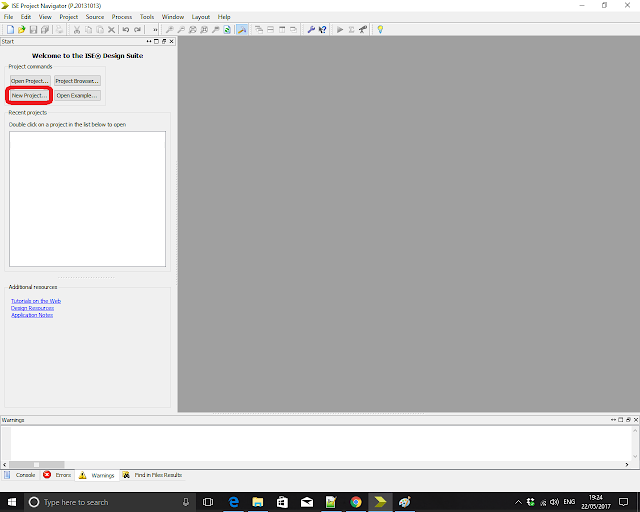Screen dimensions: 640x512
Task: Switch to Find in Files Results tab
Action: tap(152, 475)
